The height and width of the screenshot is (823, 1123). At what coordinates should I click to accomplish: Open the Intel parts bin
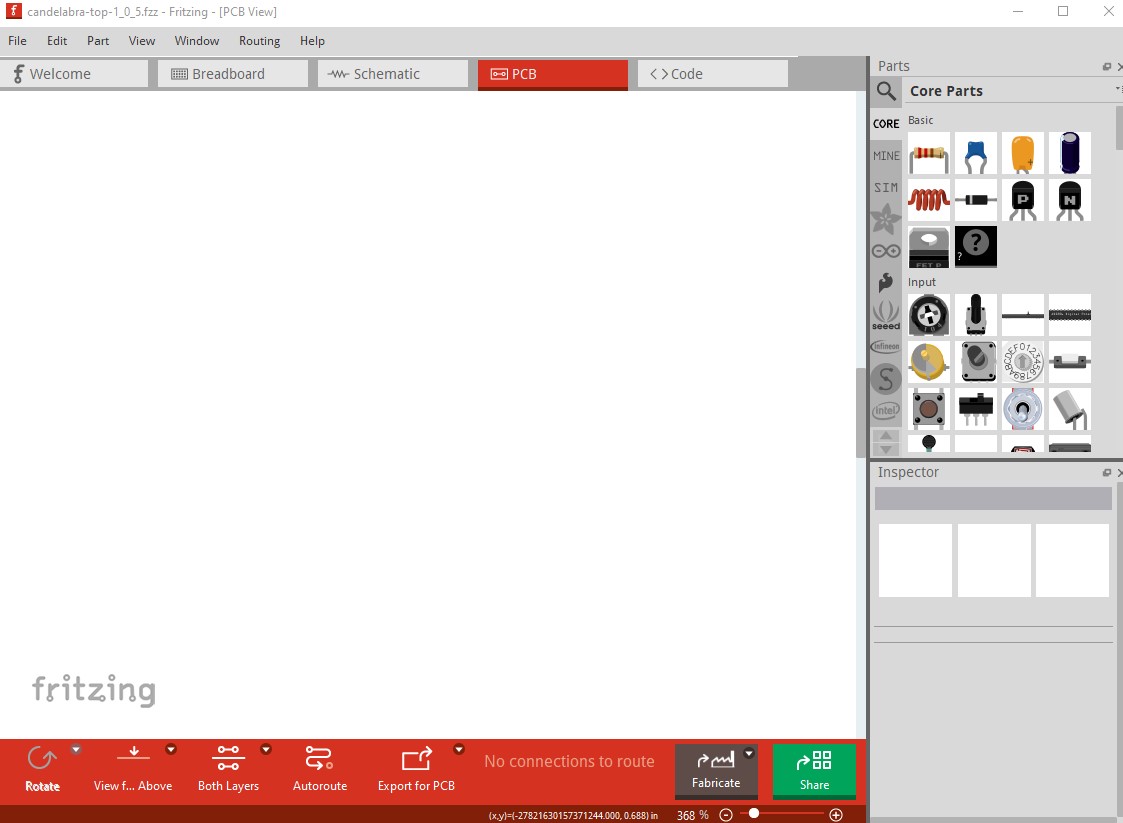tap(886, 410)
